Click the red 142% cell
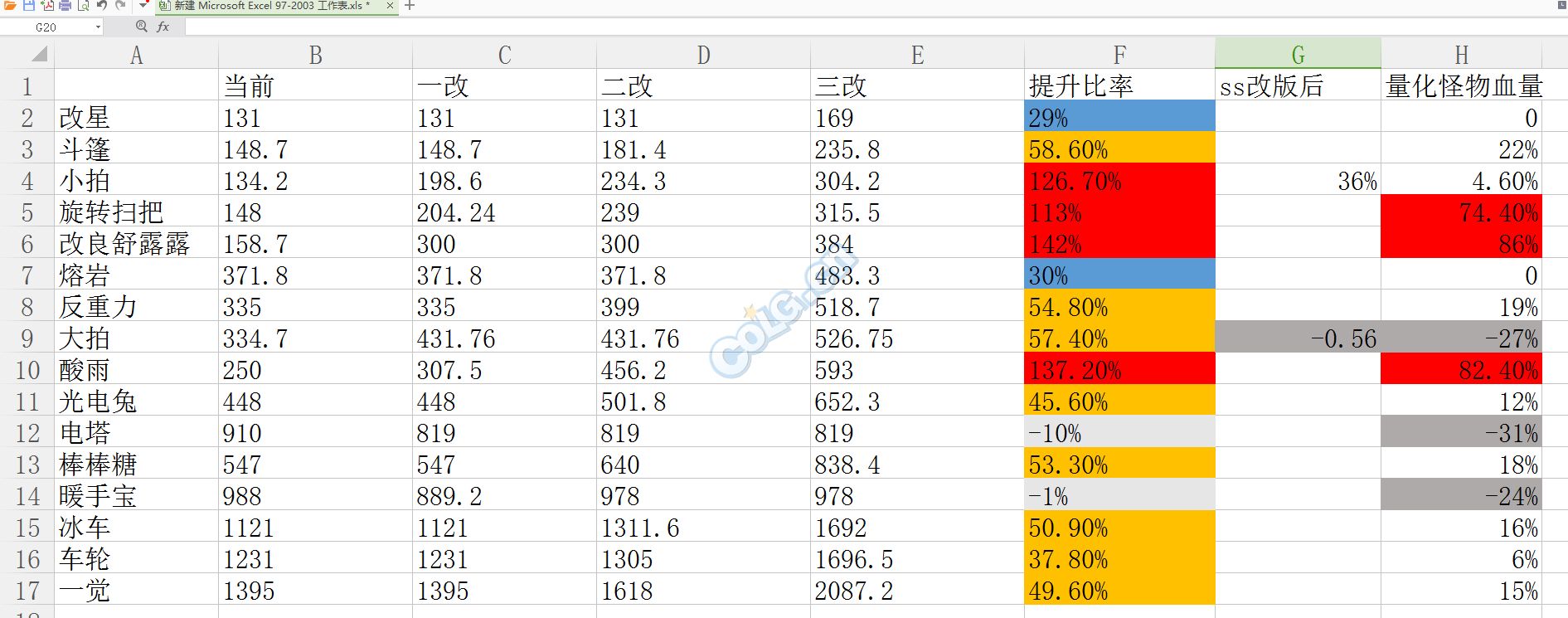 pos(1119,243)
